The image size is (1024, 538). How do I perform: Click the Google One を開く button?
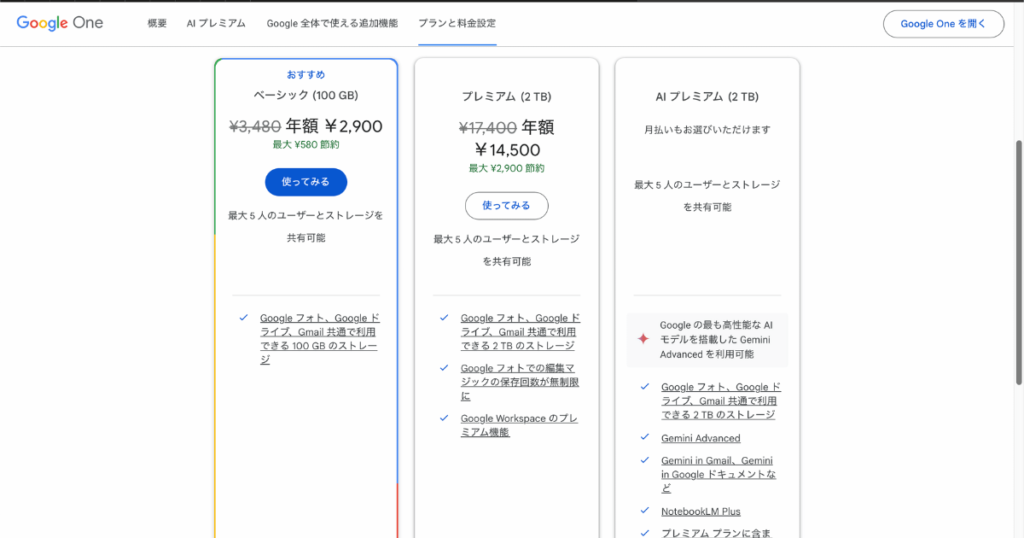click(x=944, y=24)
